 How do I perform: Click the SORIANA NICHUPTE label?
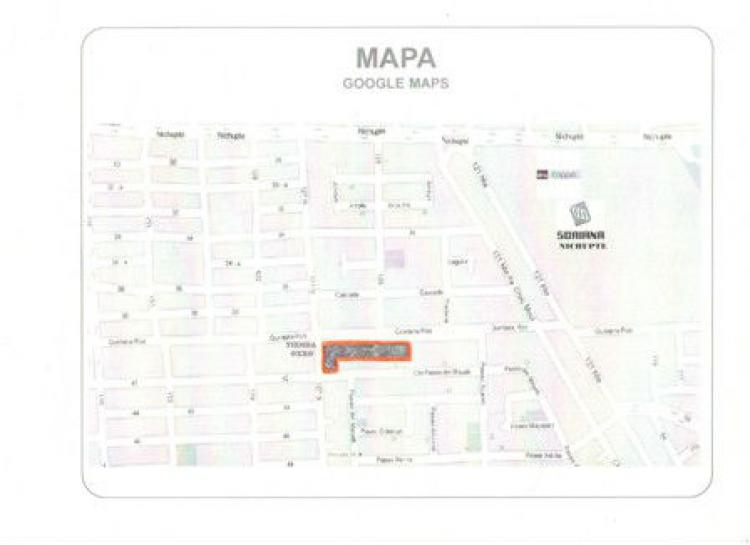pyautogui.click(x=581, y=240)
